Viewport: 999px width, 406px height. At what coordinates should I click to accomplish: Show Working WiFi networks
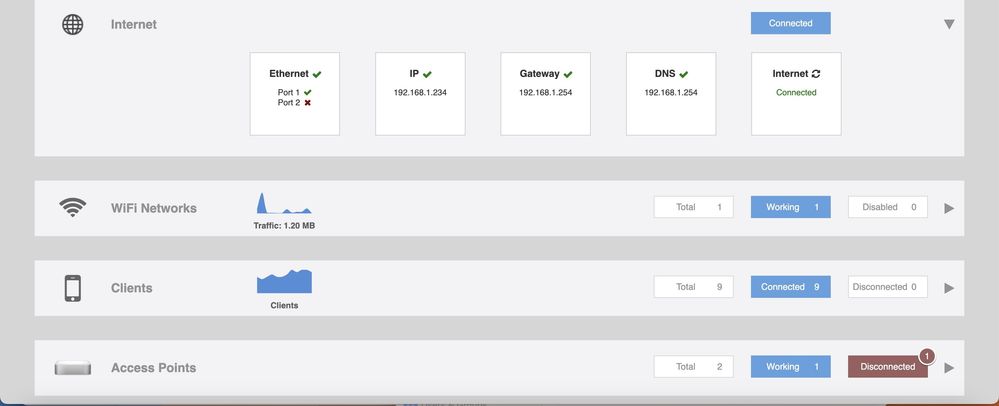tap(790, 207)
